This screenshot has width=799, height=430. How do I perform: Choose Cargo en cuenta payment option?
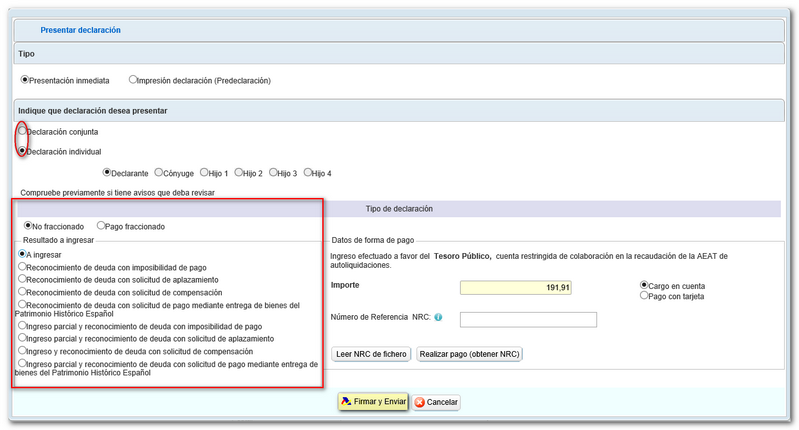[644, 284]
